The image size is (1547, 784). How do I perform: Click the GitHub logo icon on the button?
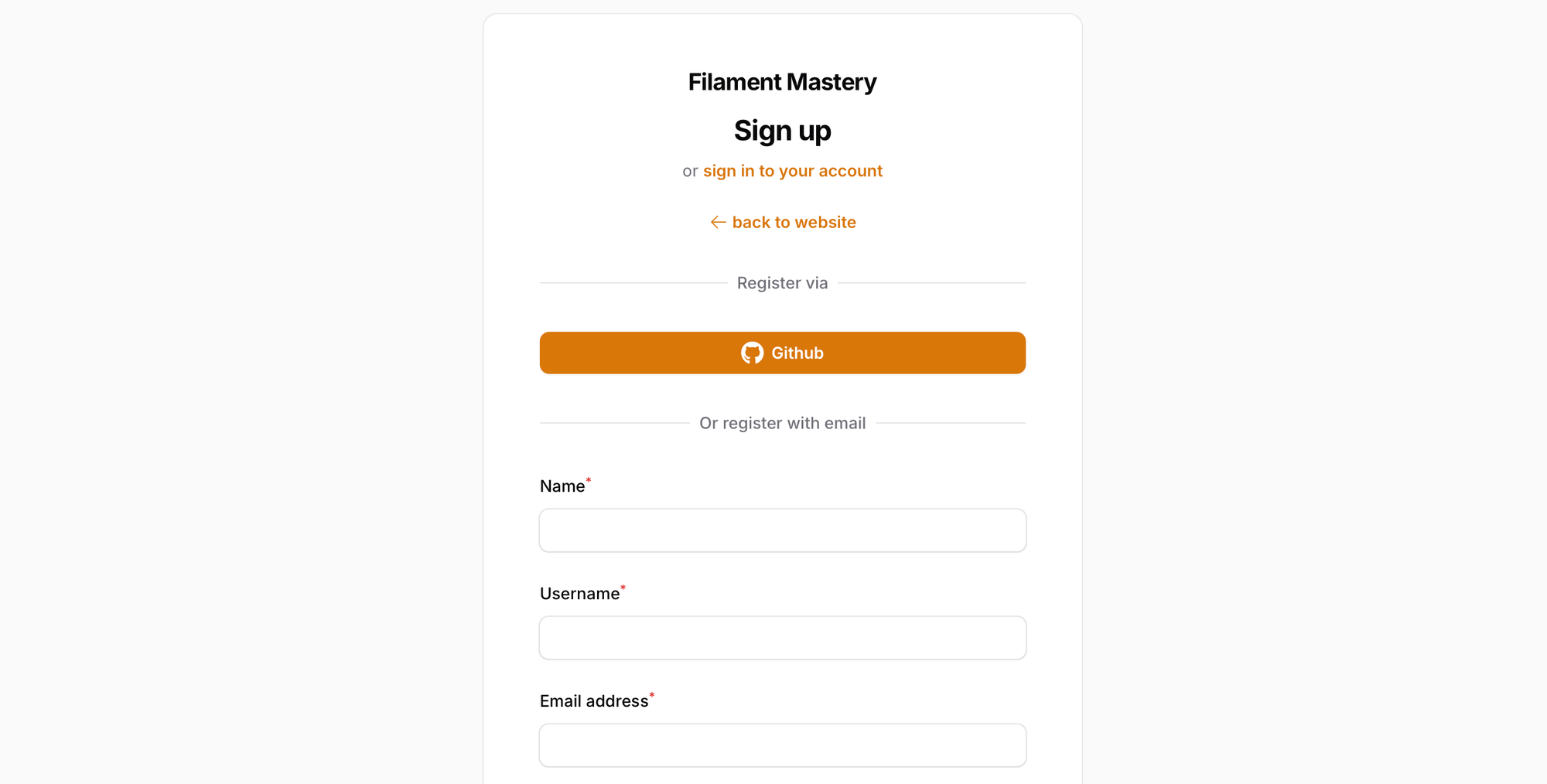pos(750,353)
